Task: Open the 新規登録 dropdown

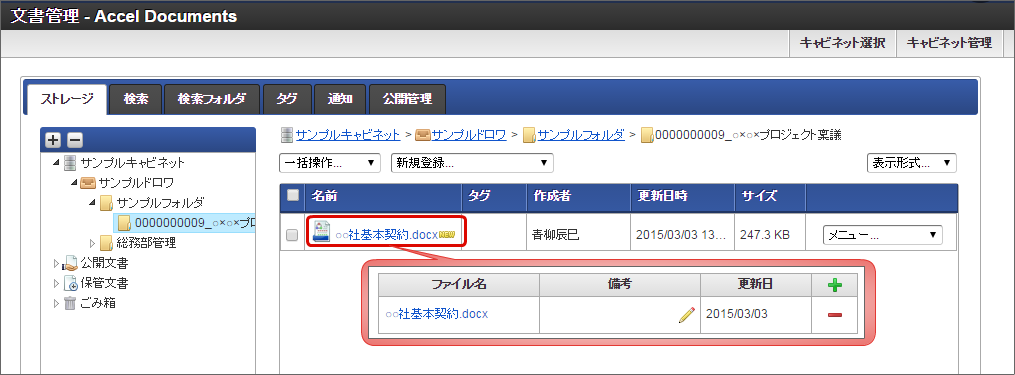Action: click(473, 163)
